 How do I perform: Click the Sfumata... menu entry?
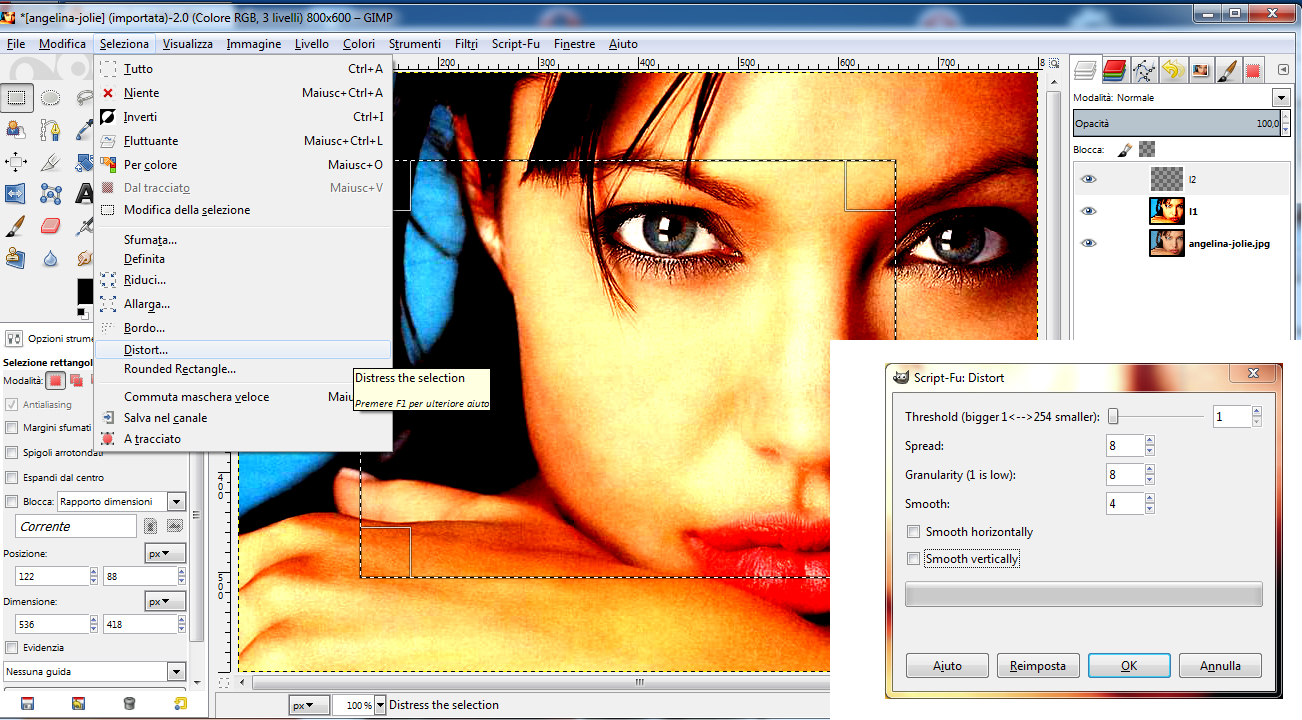click(243, 240)
